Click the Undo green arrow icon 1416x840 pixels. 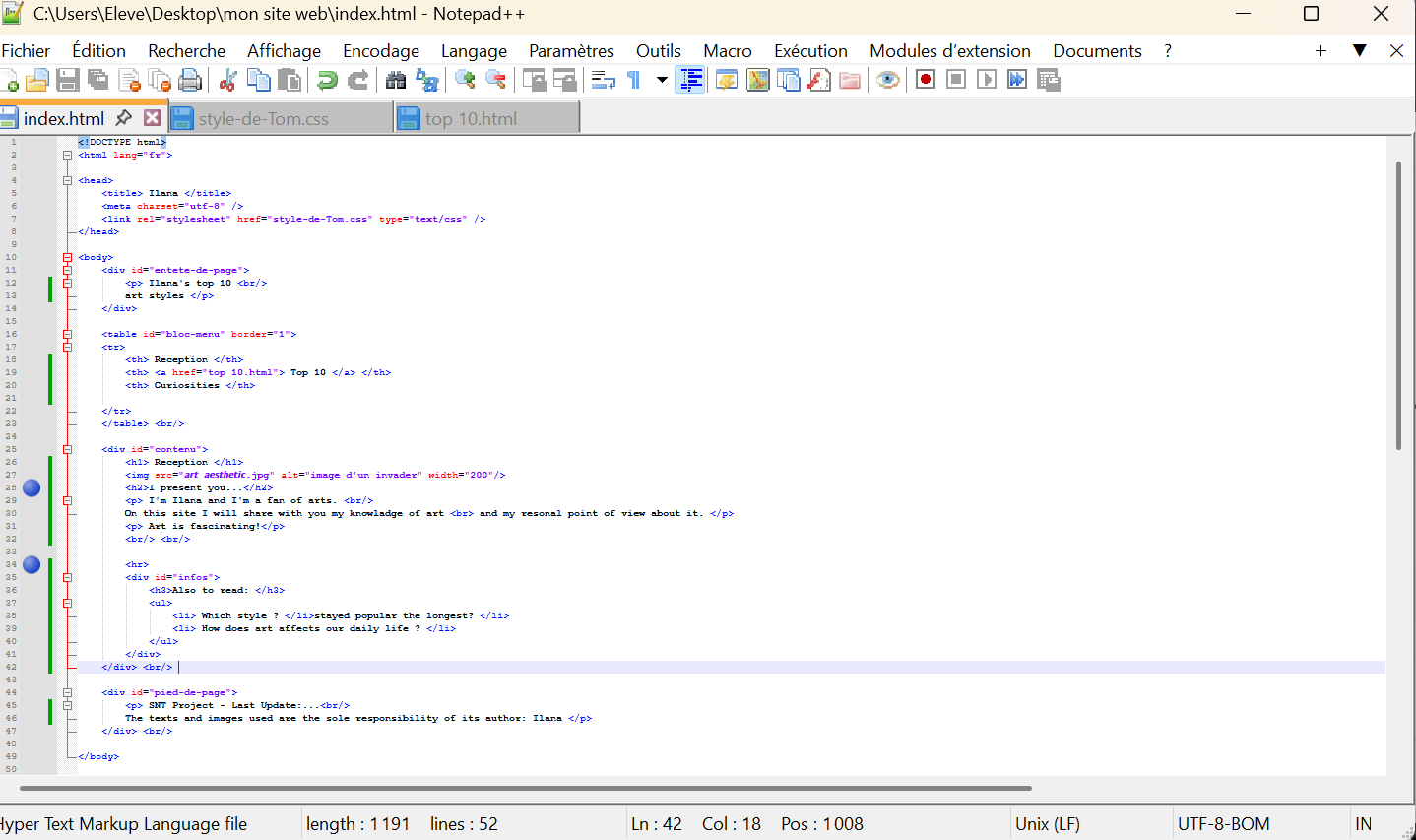click(x=327, y=80)
